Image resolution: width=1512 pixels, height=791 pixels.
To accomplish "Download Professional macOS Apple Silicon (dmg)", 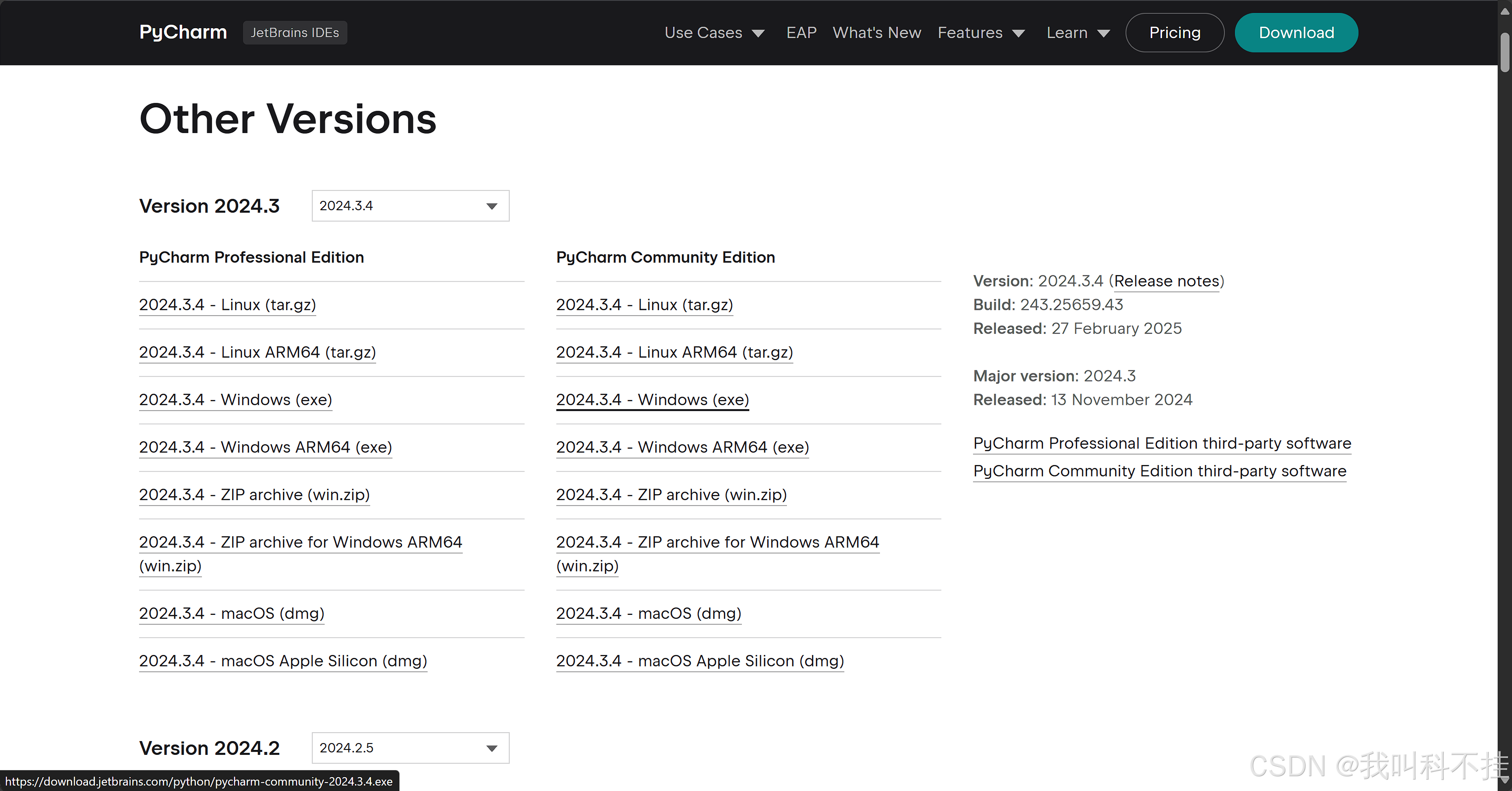I will click(x=283, y=661).
